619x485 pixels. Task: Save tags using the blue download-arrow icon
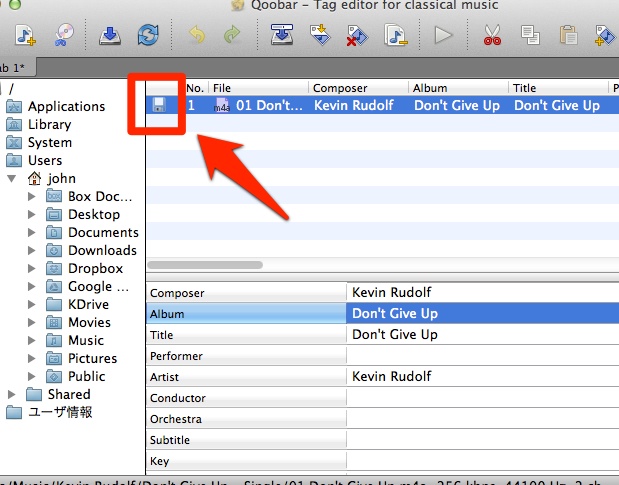click(109, 35)
